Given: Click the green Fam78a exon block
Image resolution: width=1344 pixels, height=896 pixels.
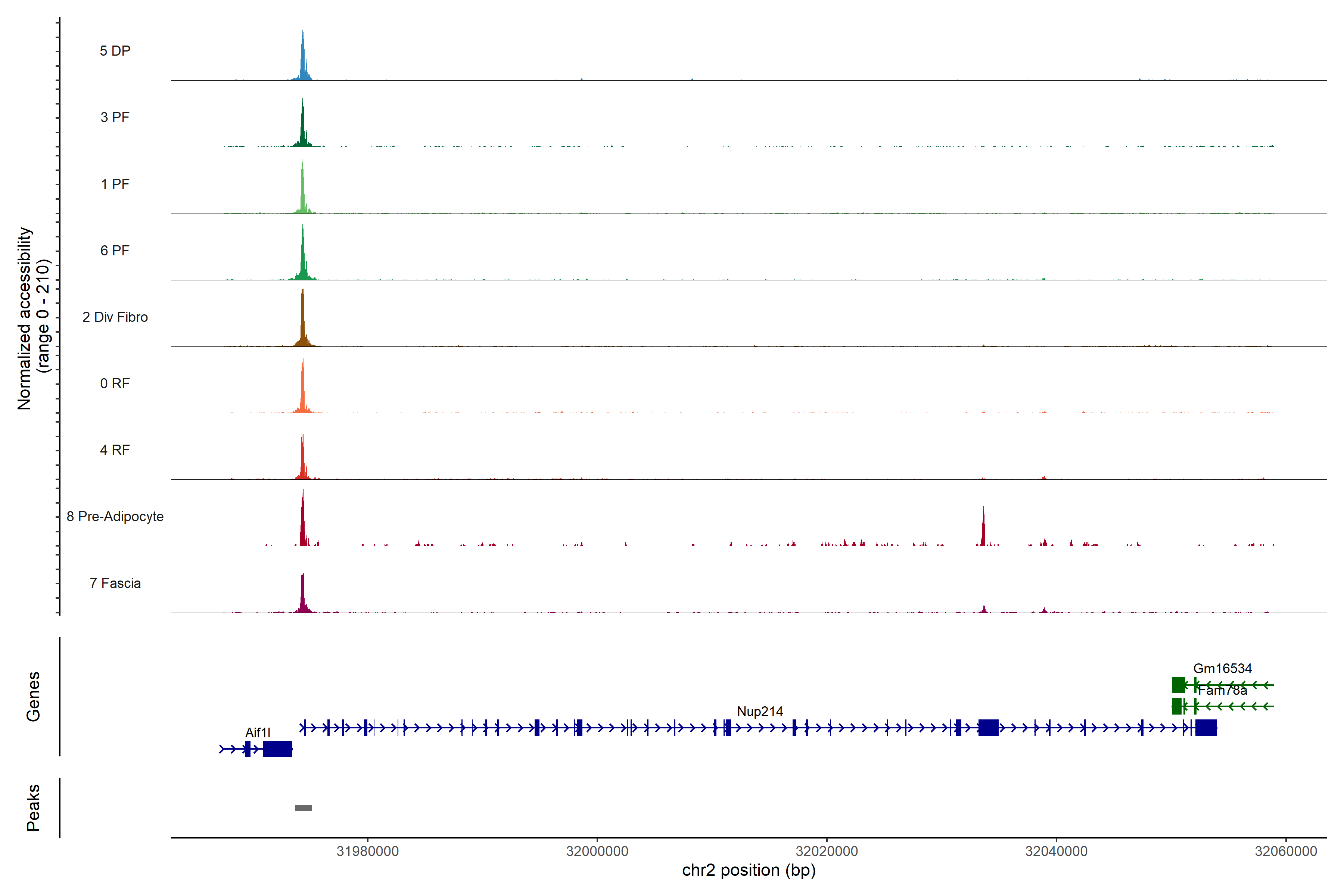Looking at the screenshot, I should point(1177,706).
